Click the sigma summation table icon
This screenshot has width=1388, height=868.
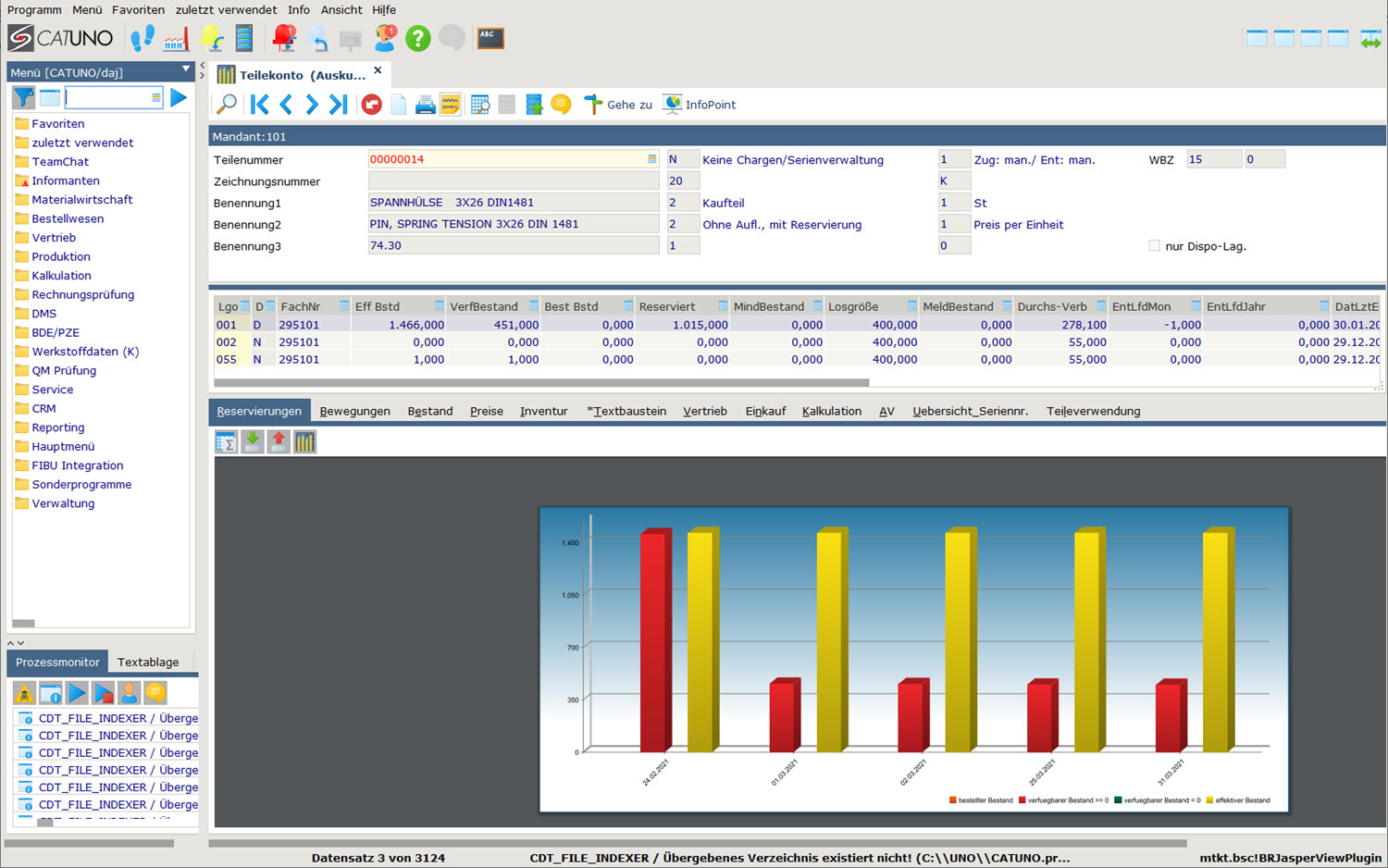[226, 442]
